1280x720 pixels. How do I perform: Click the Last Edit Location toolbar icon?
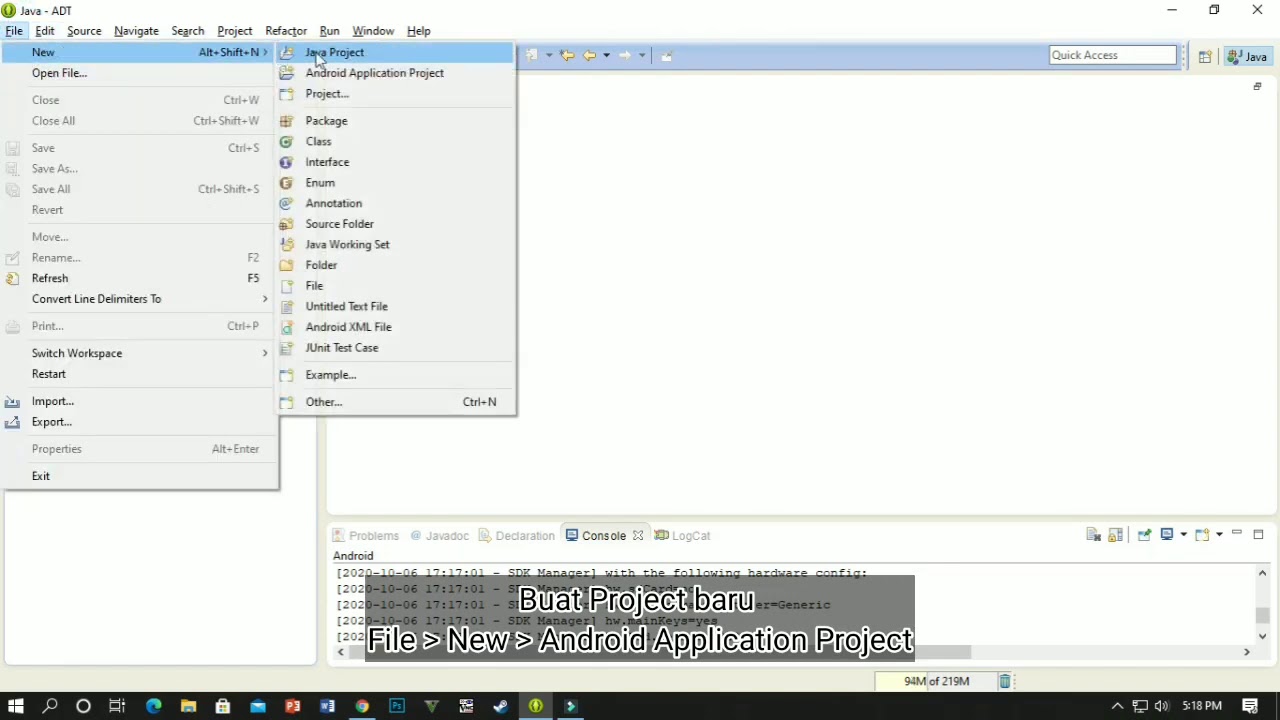566,55
